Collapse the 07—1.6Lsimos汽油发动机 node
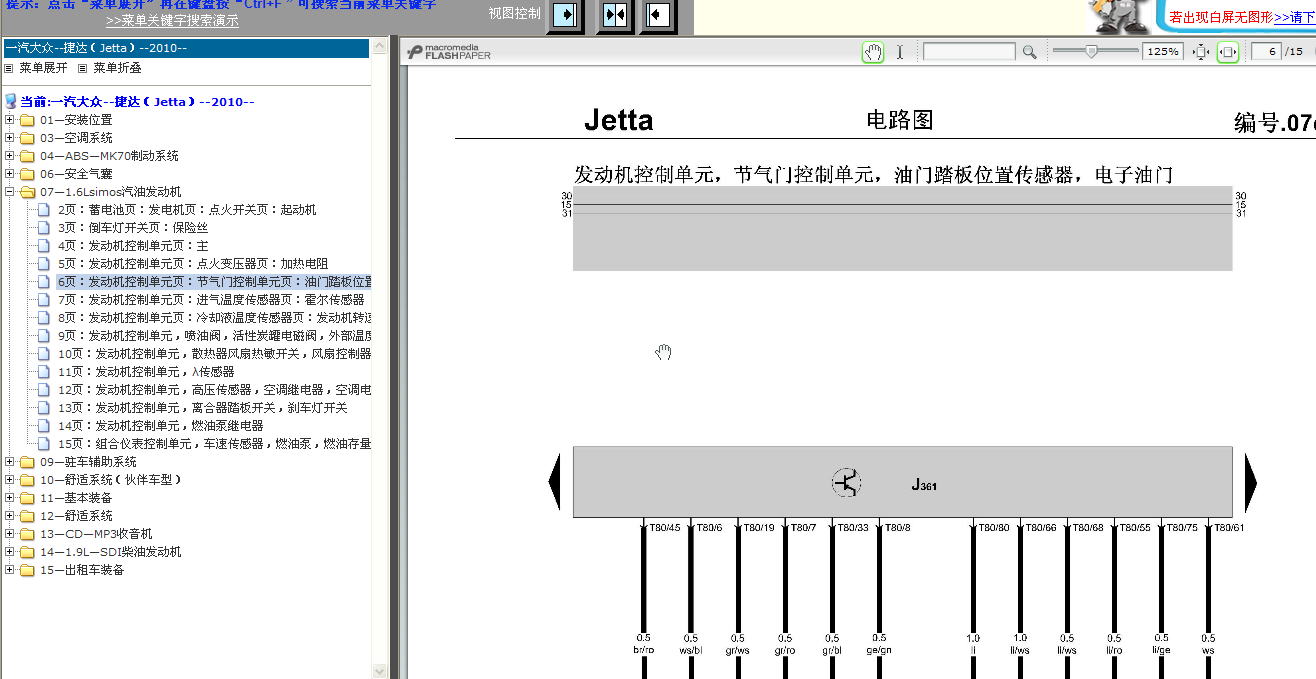 (10, 192)
